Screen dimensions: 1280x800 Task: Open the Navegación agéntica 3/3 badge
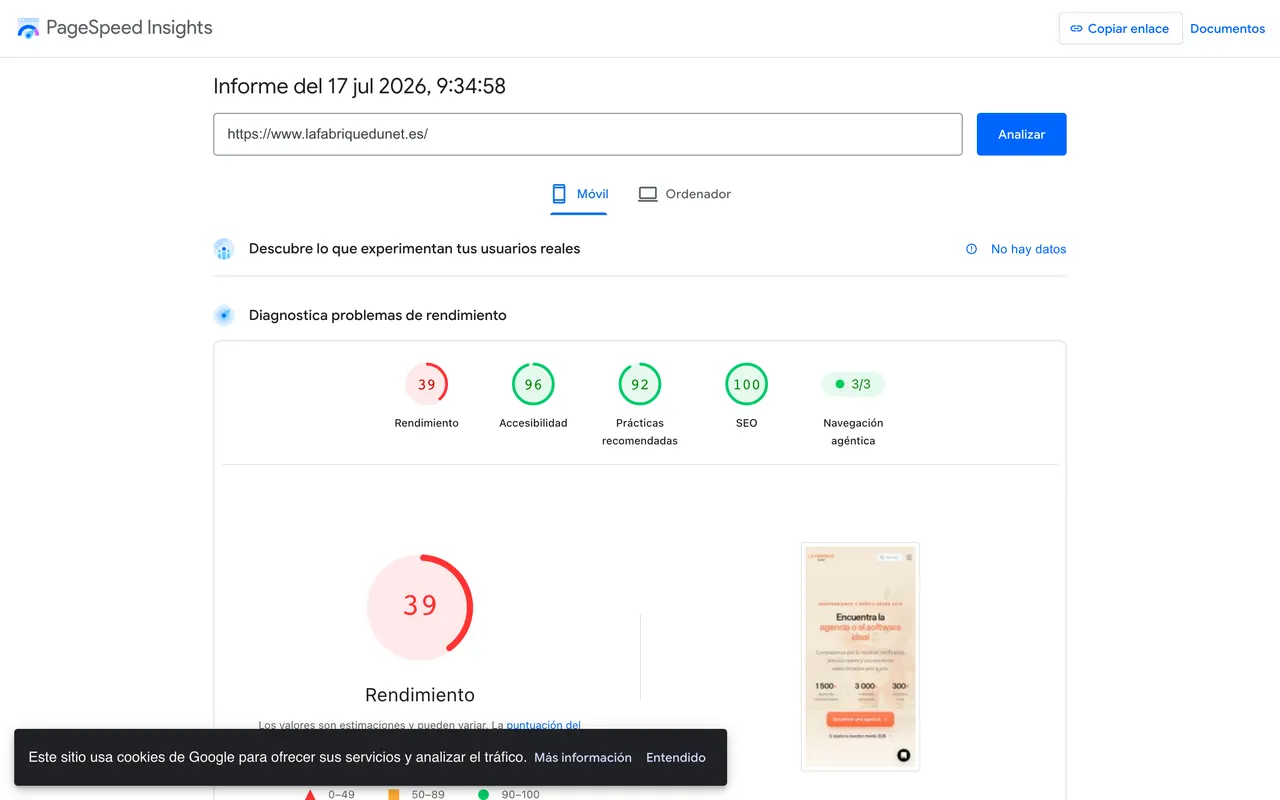coord(853,384)
